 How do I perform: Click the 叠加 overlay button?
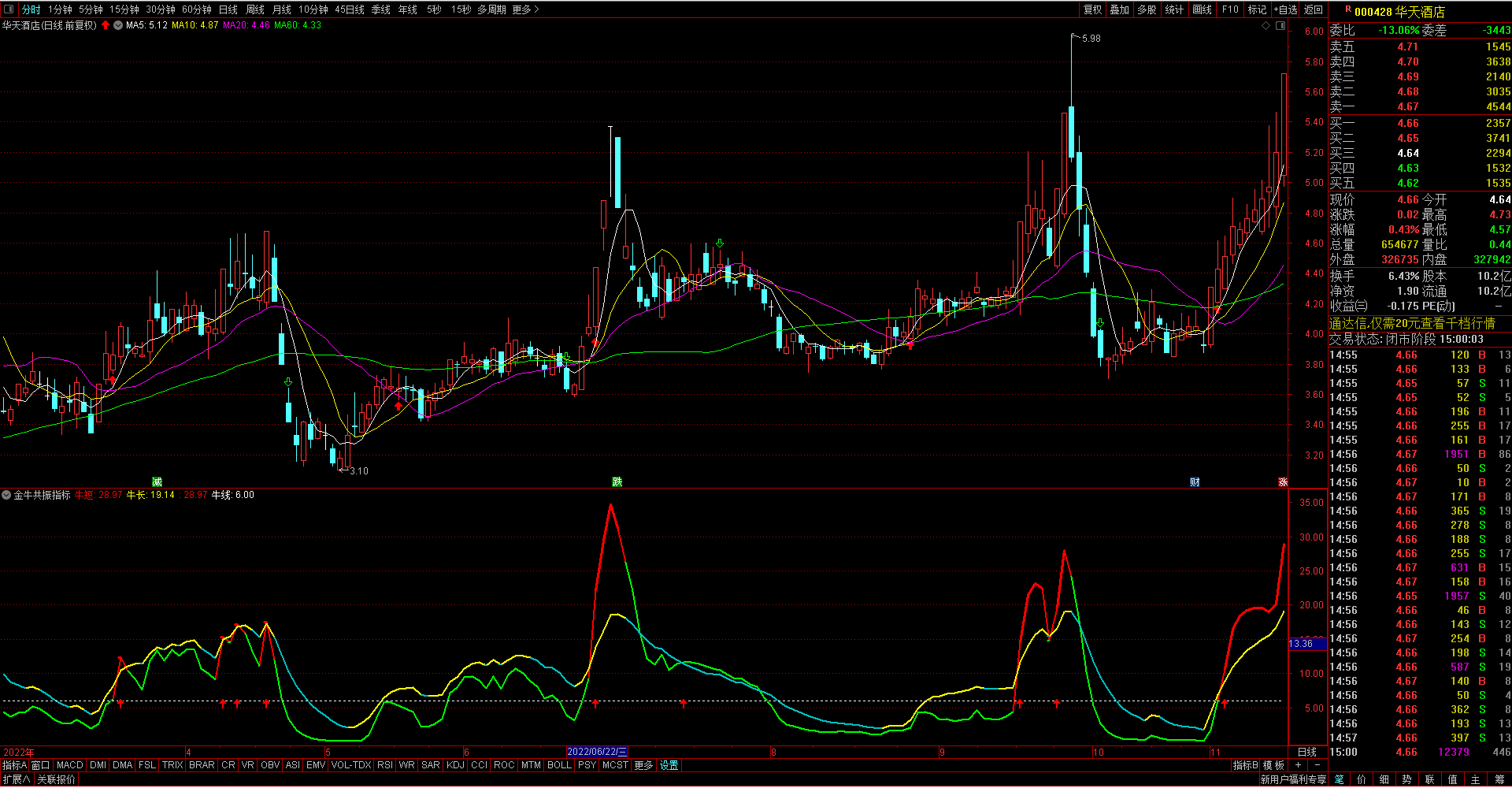pyautogui.click(x=1120, y=9)
